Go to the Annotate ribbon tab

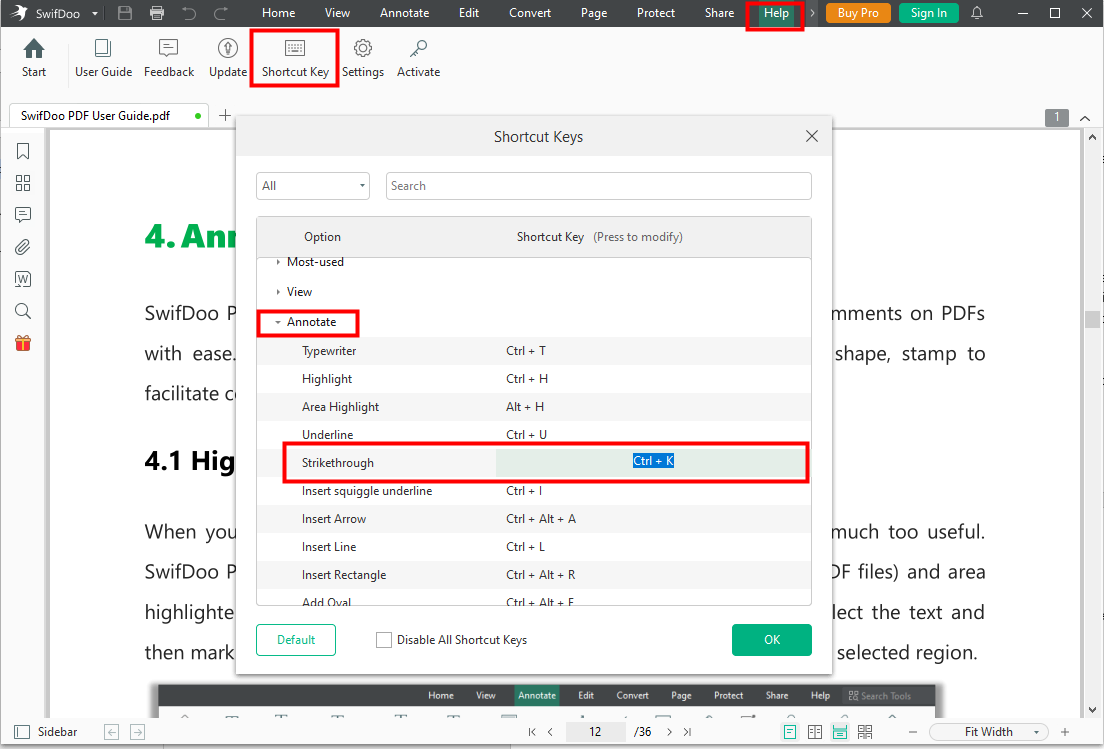click(x=405, y=13)
